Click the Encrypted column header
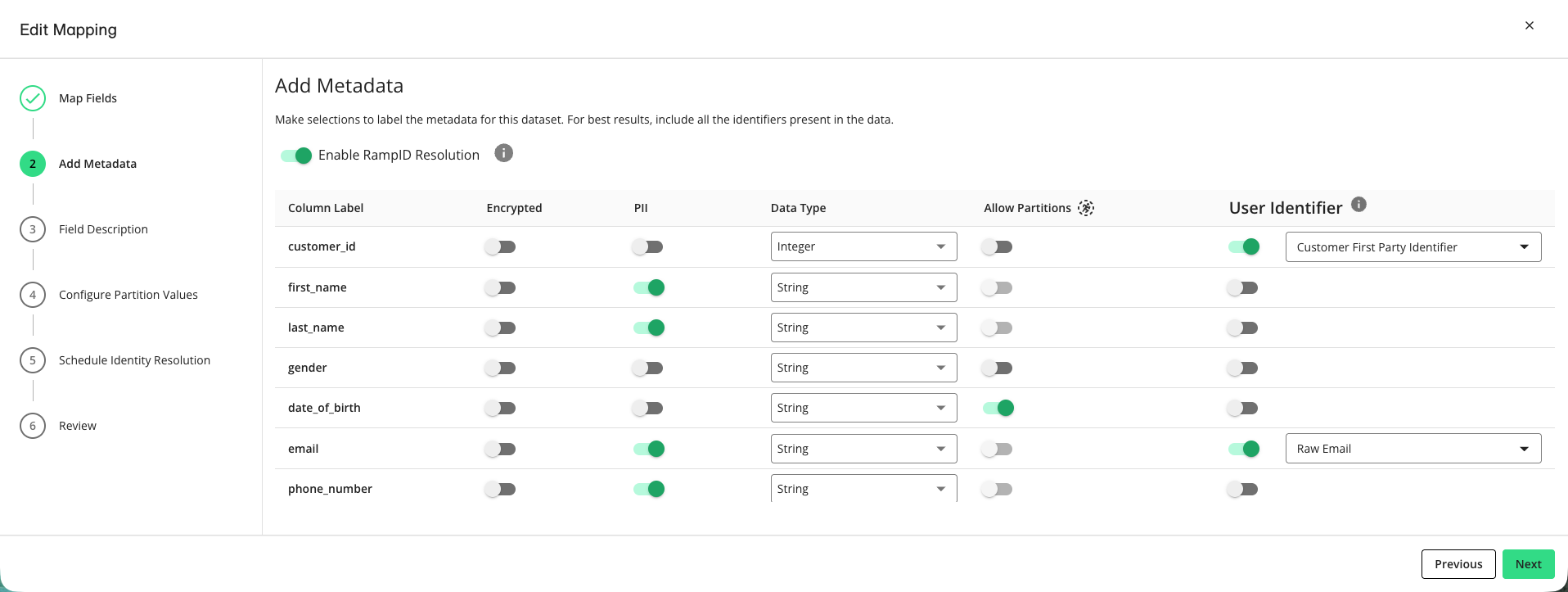Viewport: 1568px width, 592px height. pos(514,208)
